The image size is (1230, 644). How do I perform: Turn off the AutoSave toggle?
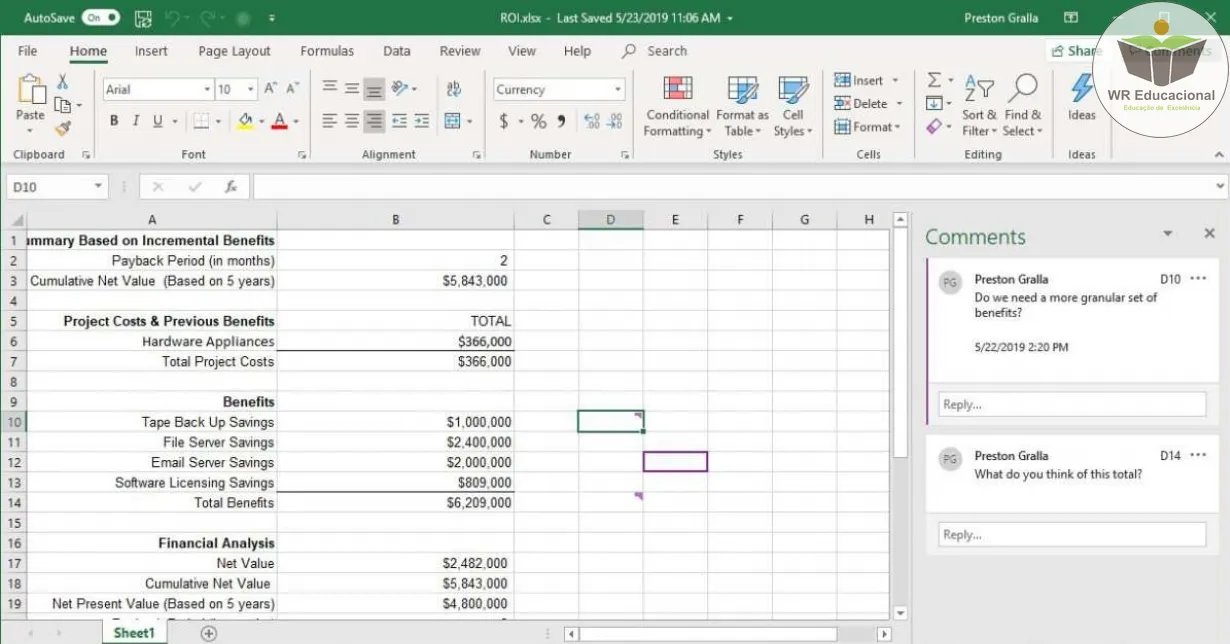[x=100, y=18]
